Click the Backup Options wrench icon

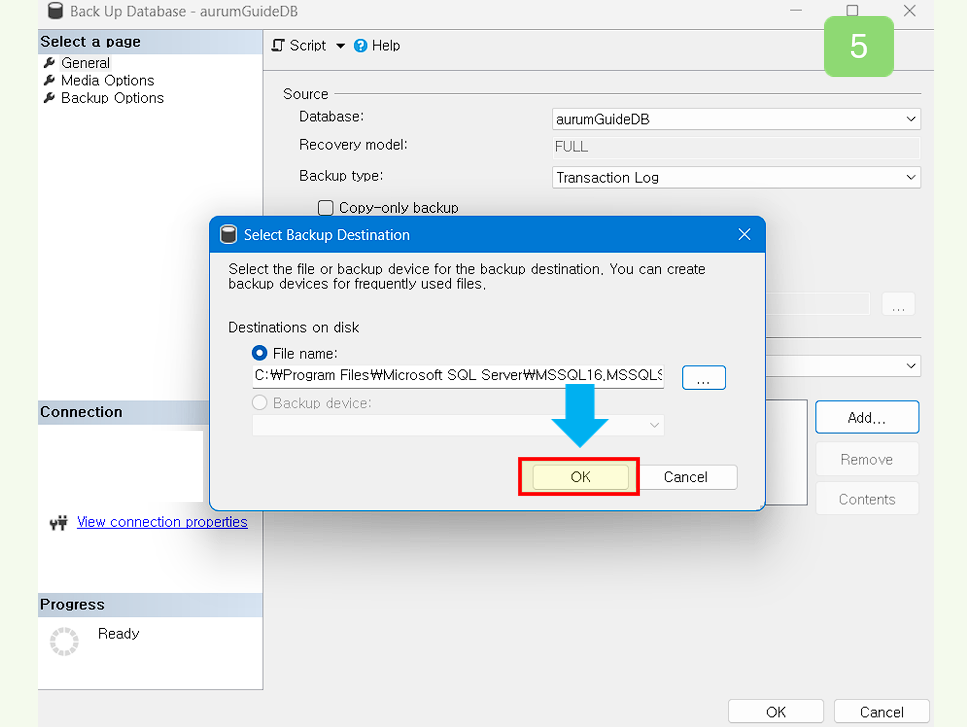(49, 98)
